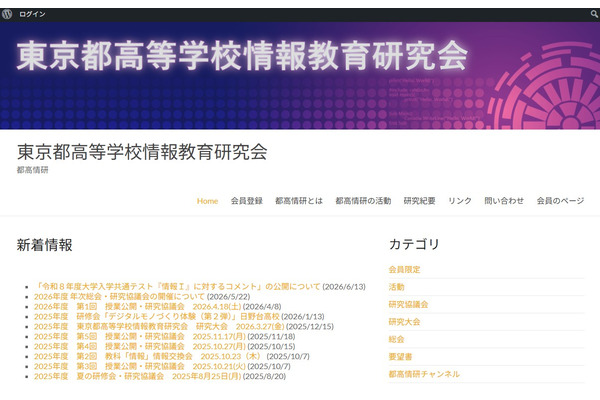Click the header banner image
The width and height of the screenshot is (600, 400).
(x=300, y=75)
